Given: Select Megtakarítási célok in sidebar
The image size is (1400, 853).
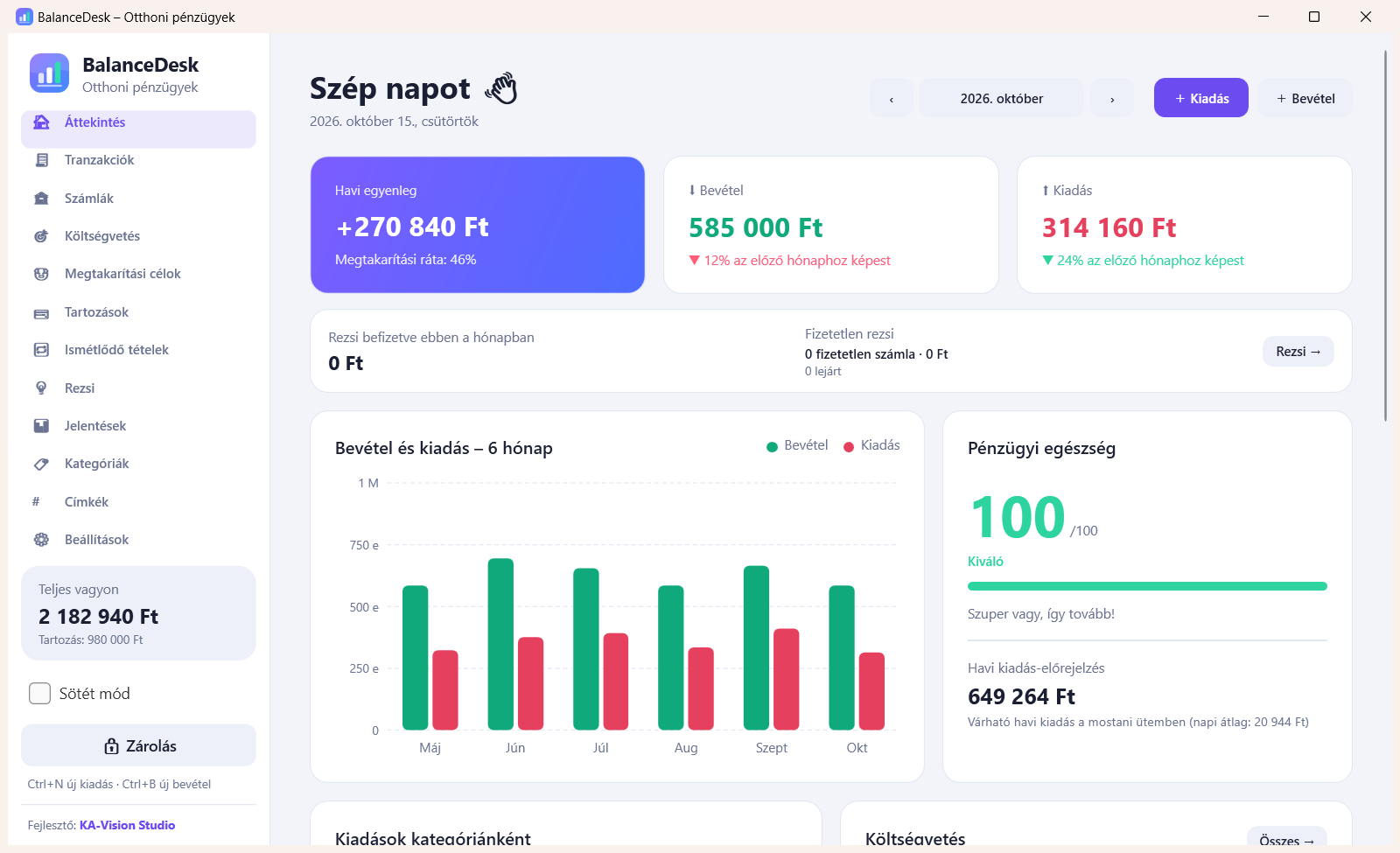Looking at the screenshot, I should (x=138, y=274).
